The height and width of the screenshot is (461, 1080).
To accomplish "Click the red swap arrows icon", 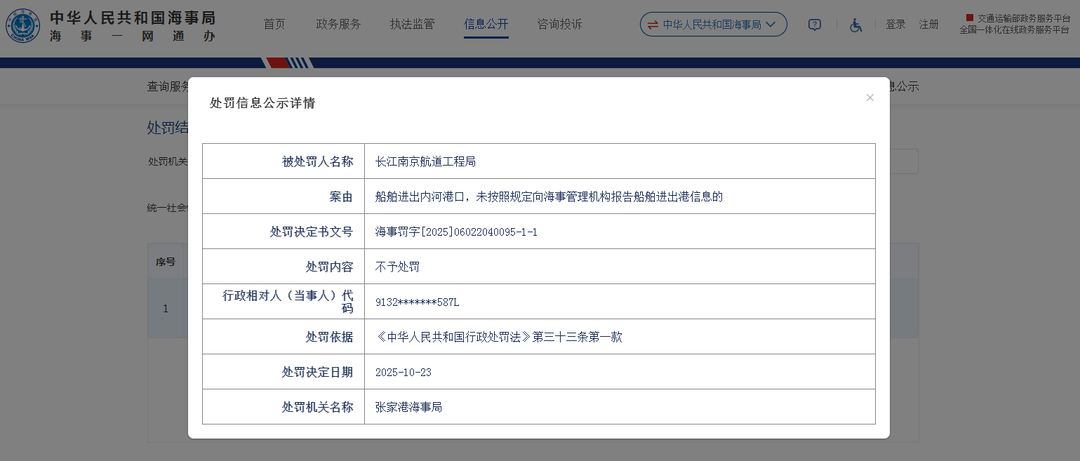I will point(652,25).
